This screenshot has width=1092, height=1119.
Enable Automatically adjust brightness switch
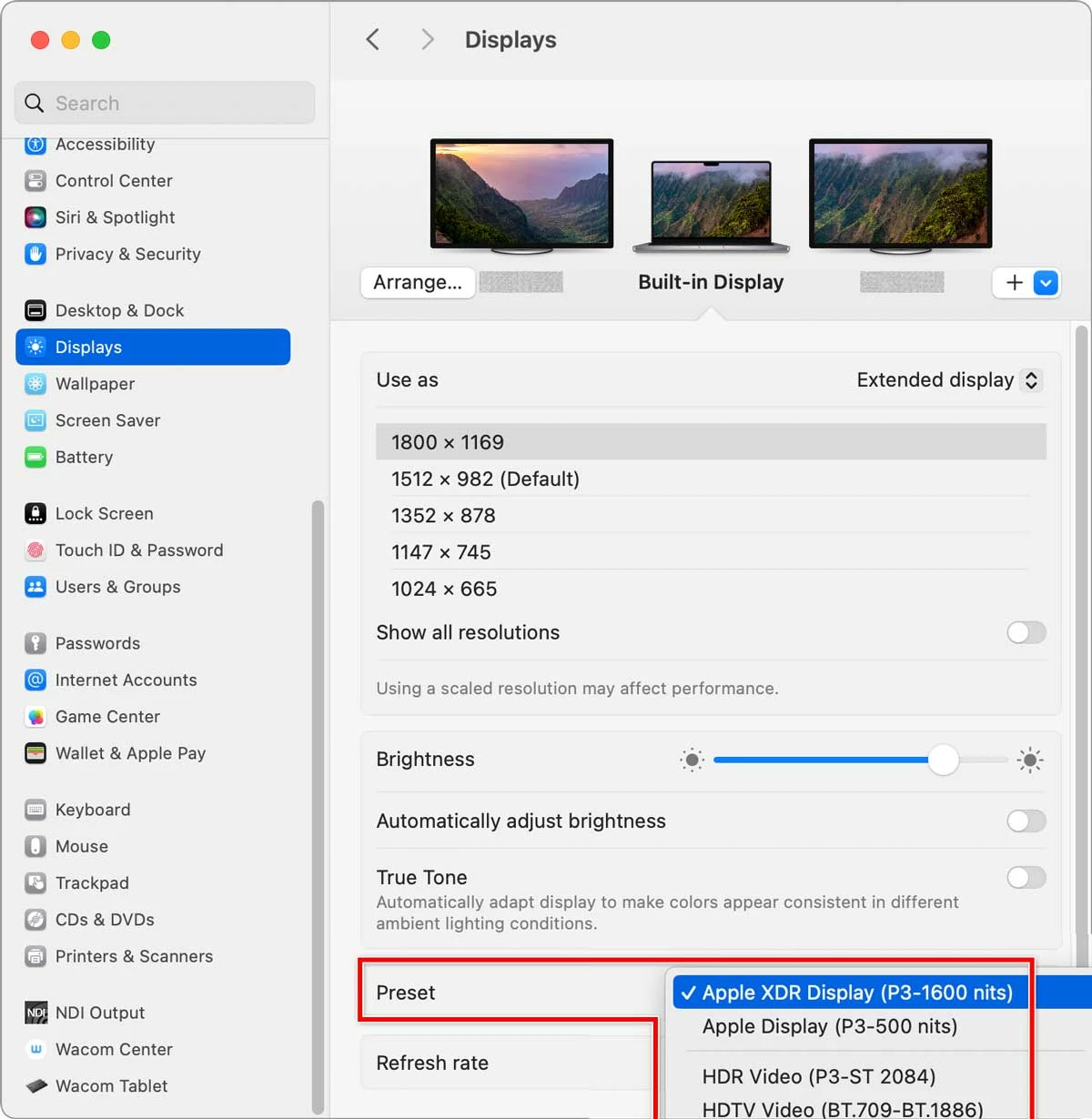(x=1026, y=821)
